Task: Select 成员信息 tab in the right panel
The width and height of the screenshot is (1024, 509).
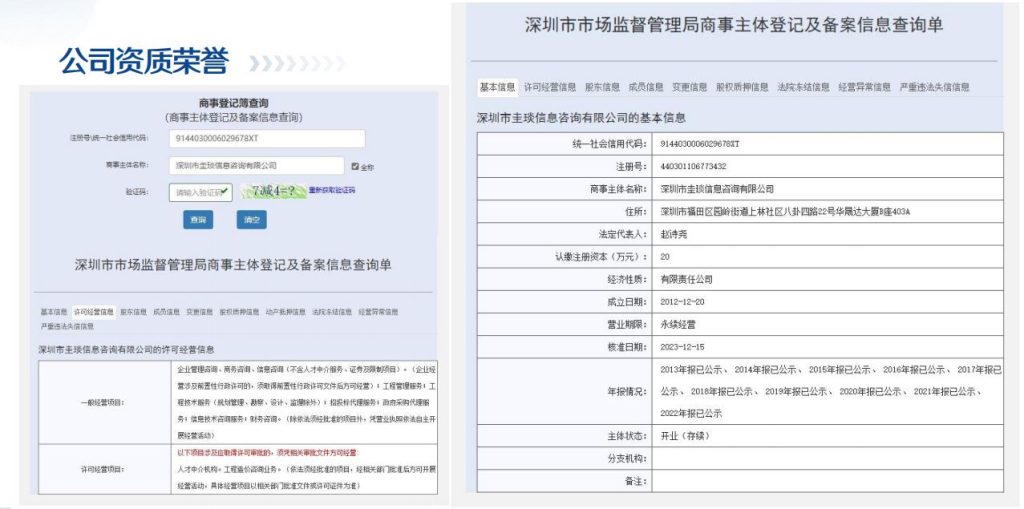Action: click(646, 87)
